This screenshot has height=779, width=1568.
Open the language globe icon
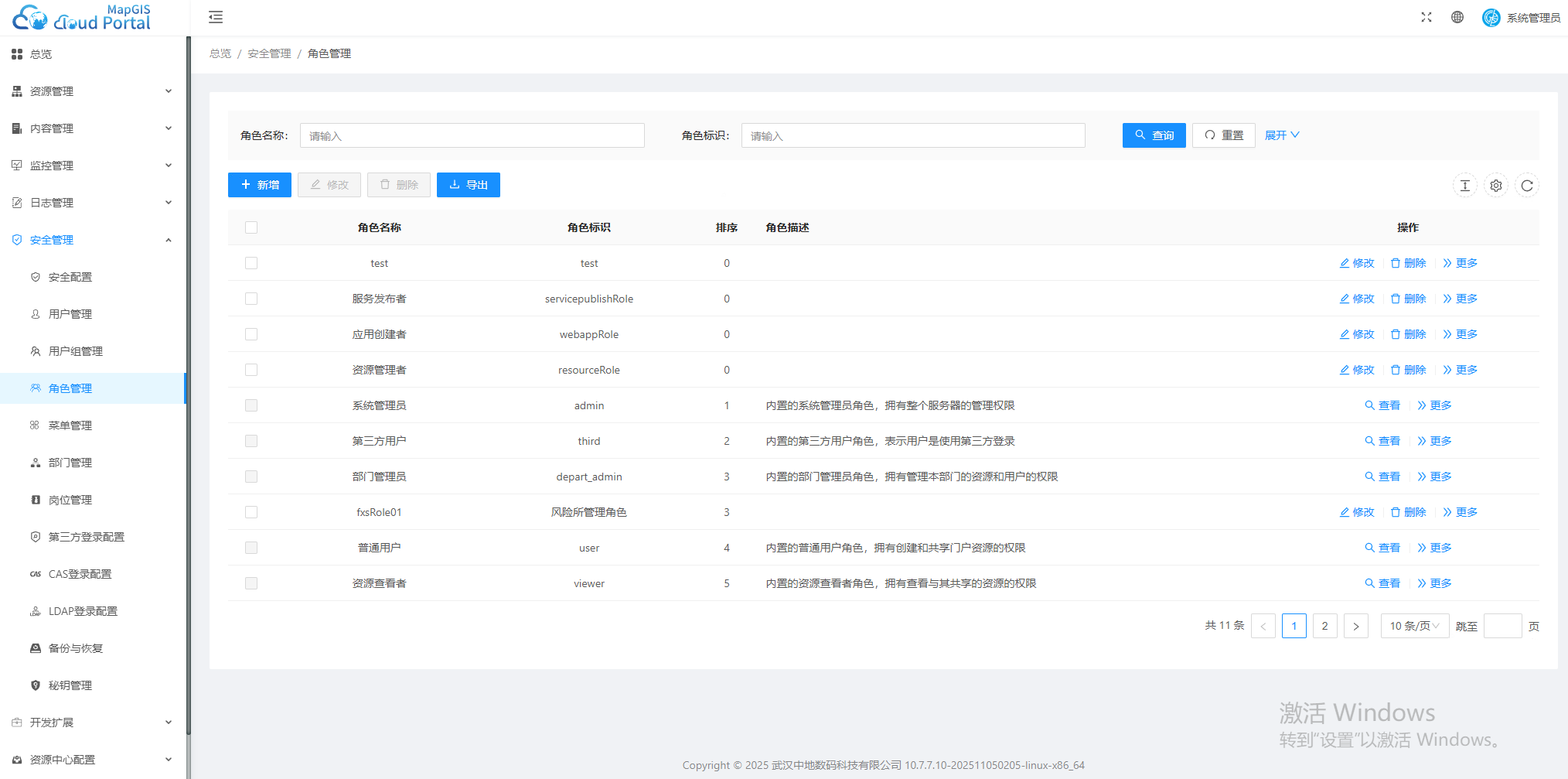coord(1457,16)
